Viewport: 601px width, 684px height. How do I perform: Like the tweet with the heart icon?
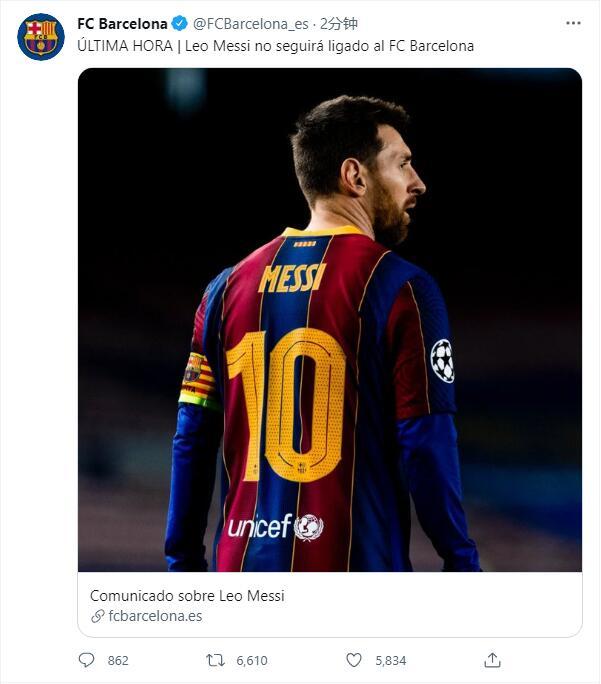point(354,660)
